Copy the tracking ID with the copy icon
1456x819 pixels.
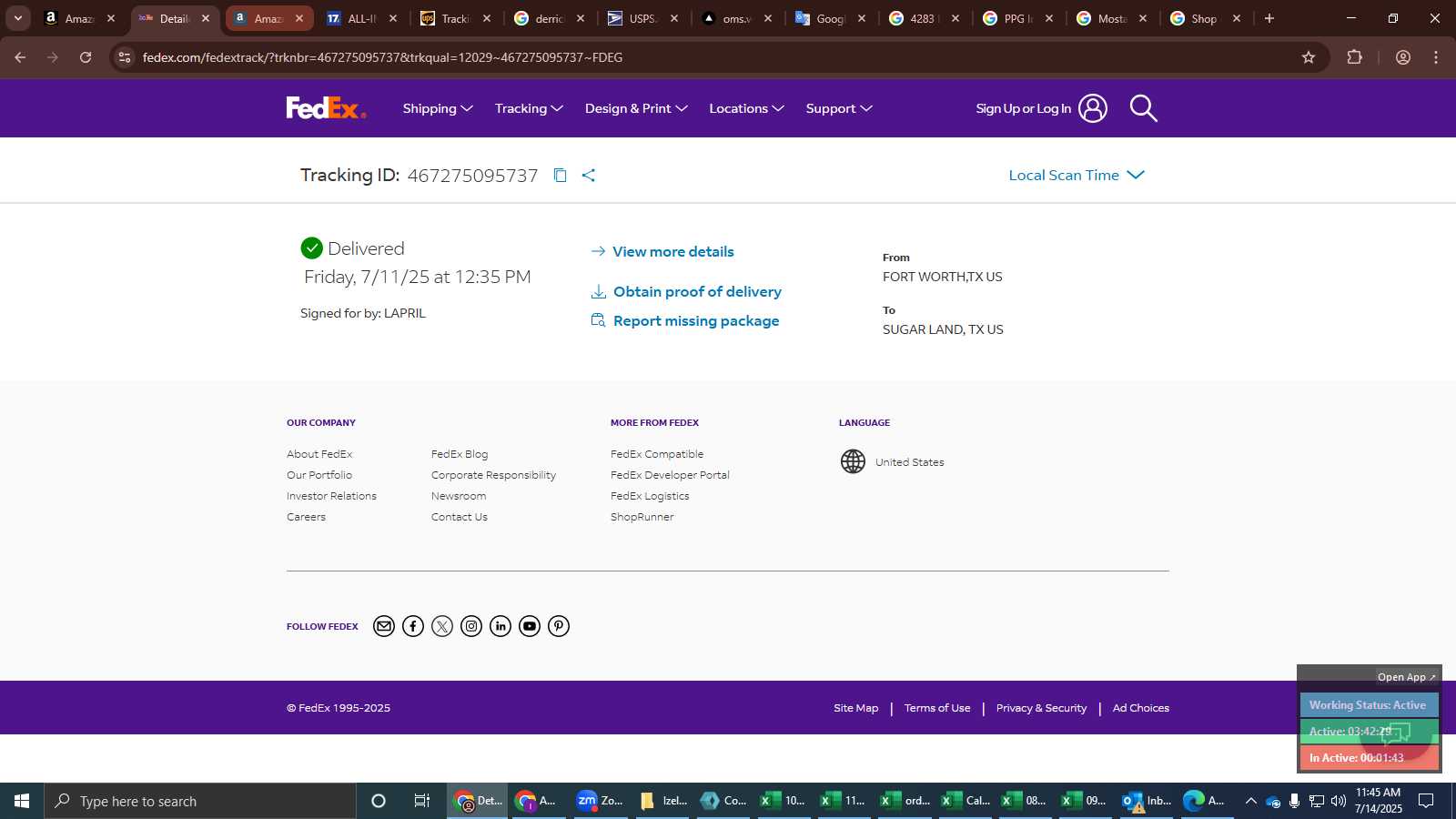[561, 176]
